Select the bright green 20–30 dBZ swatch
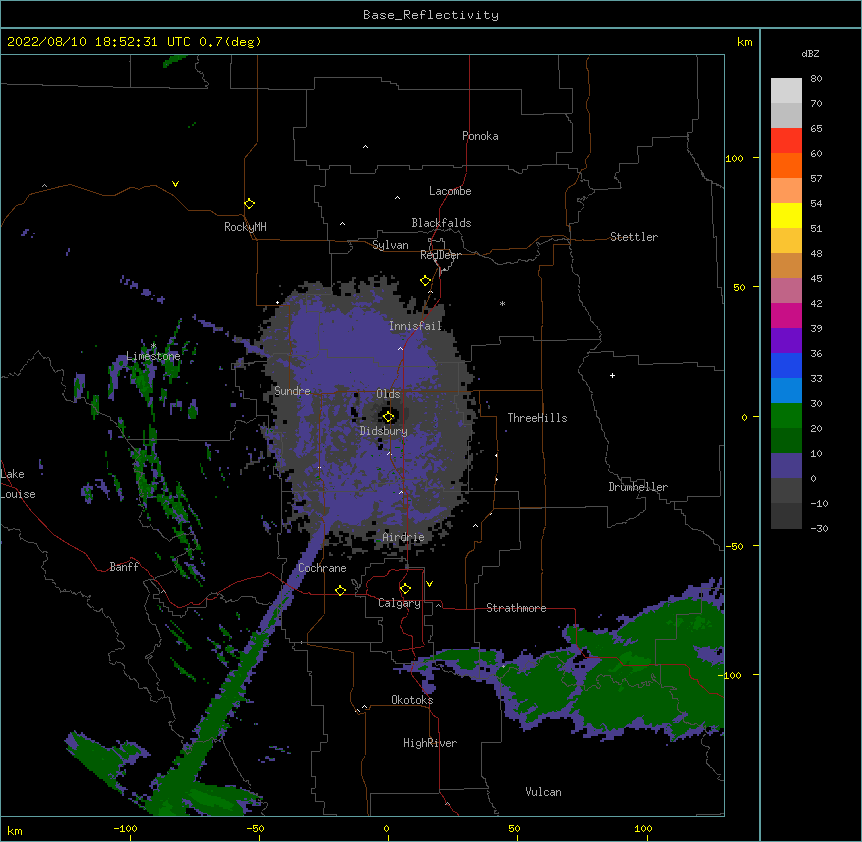The width and height of the screenshot is (862, 842). coord(786,416)
